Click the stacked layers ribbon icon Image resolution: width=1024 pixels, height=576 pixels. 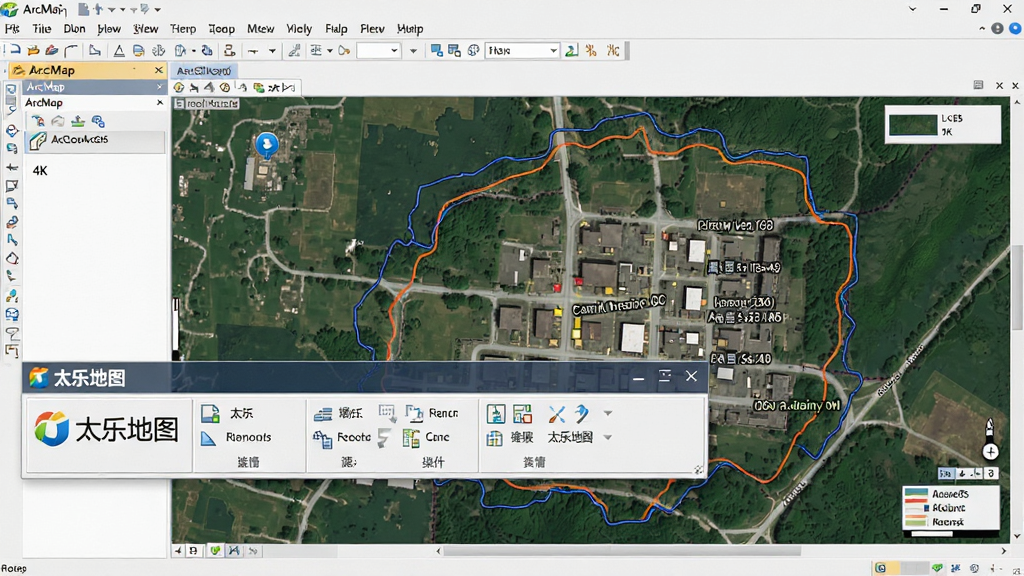(x=323, y=413)
